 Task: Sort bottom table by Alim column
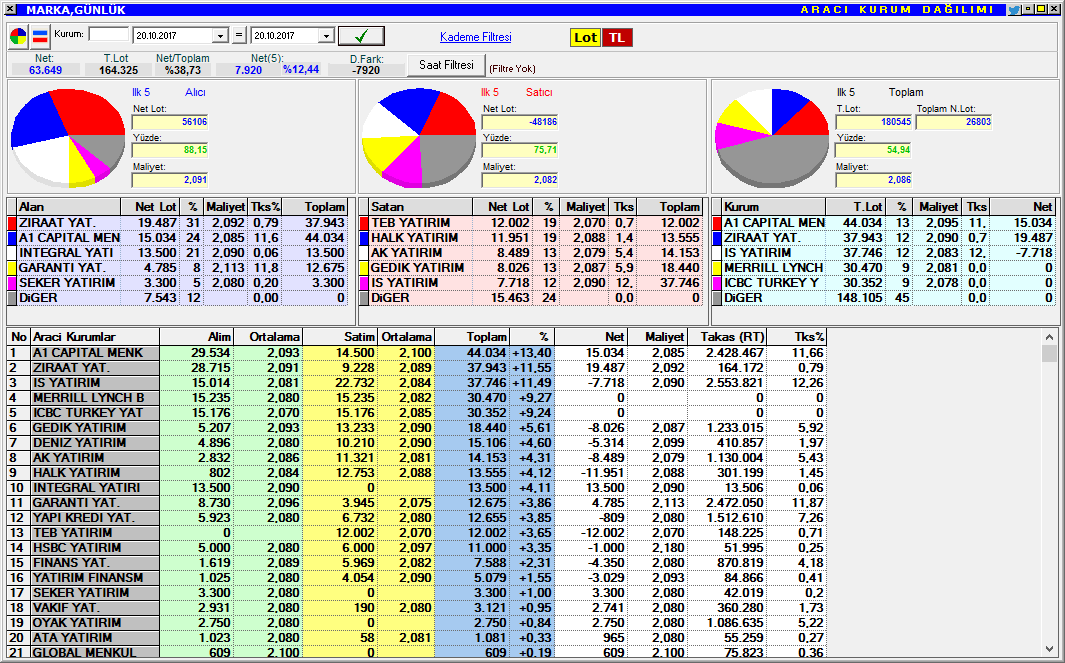pos(197,337)
